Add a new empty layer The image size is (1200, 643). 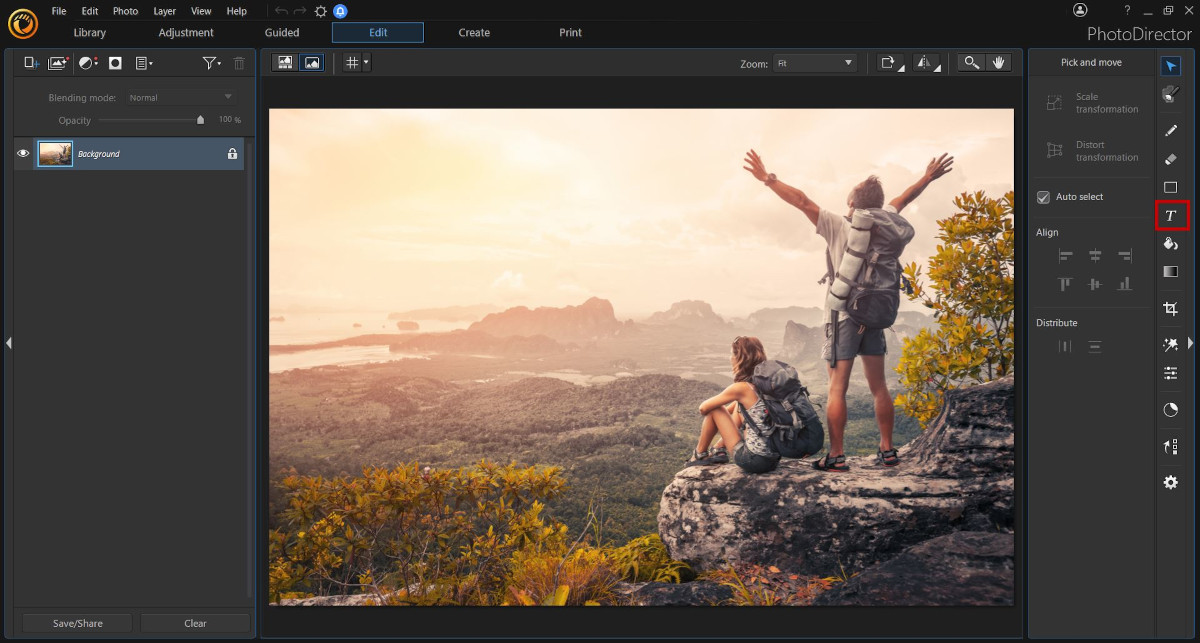pos(31,63)
